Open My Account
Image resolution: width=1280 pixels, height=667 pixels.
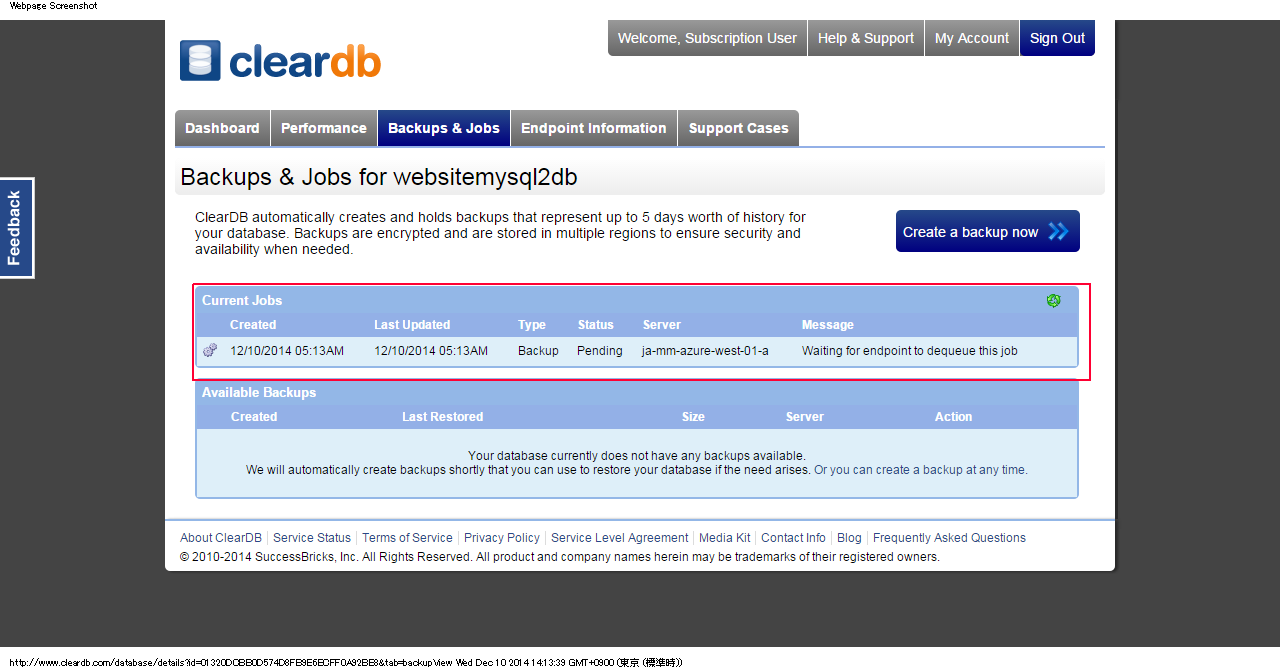coord(971,38)
